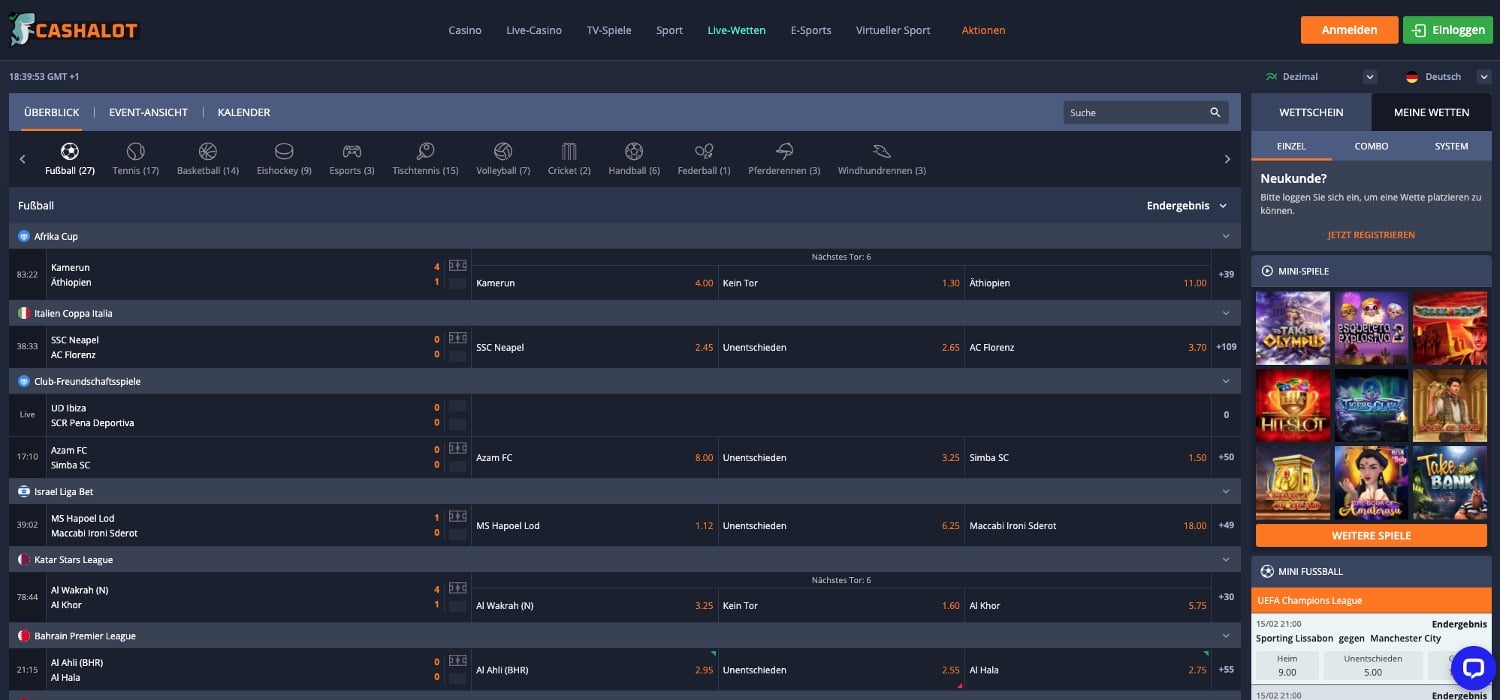Open pitch view for Kamerun vs Äthiopien
Viewport: 1500px width, 700px height.
(458, 266)
